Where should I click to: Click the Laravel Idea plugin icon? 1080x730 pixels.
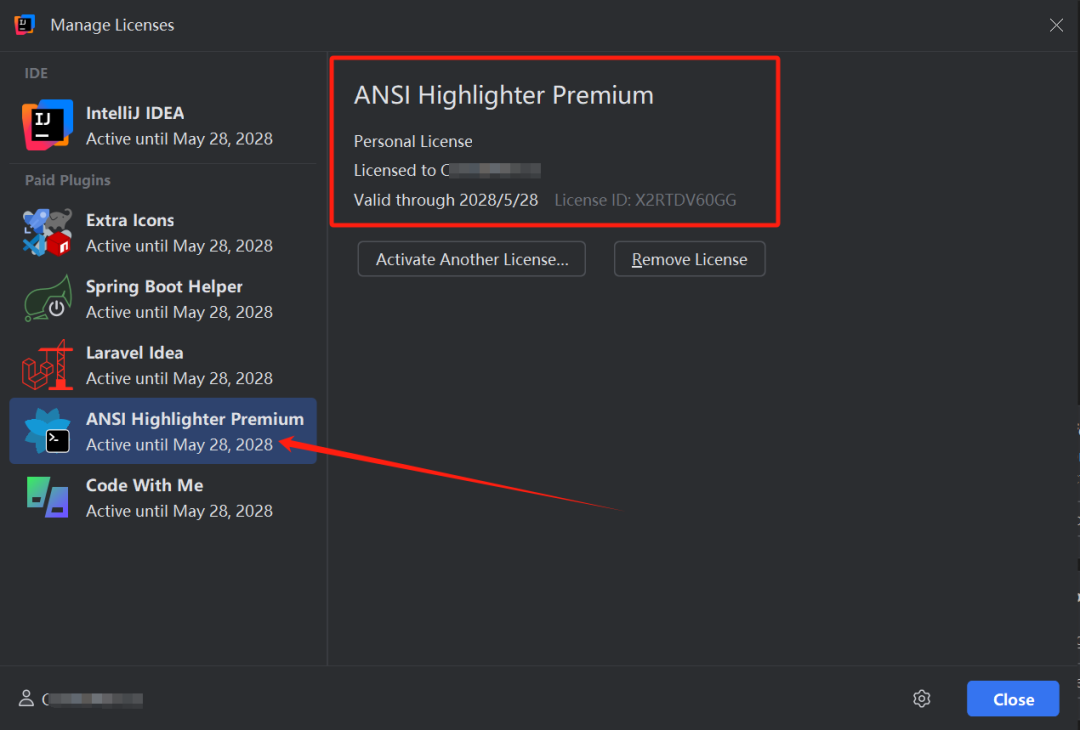[x=47, y=364]
